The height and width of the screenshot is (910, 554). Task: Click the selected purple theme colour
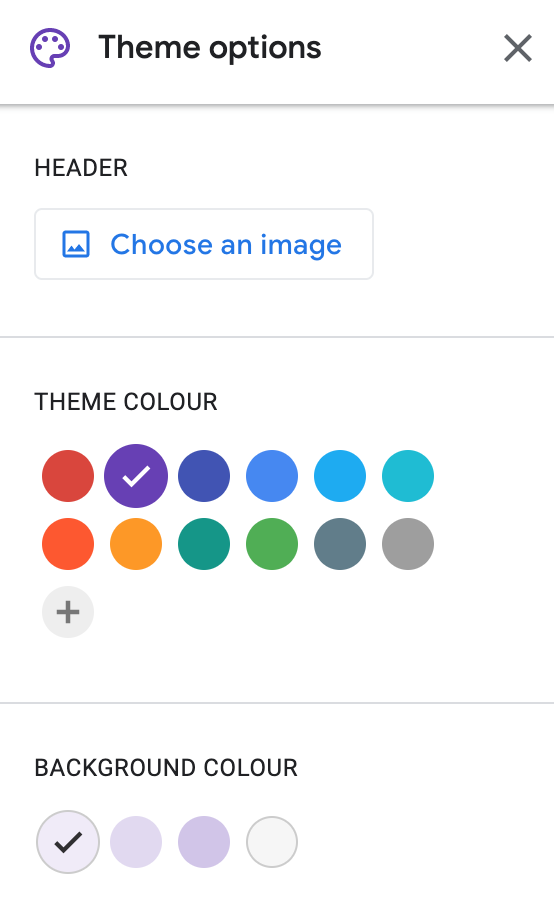(x=136, y=476)
